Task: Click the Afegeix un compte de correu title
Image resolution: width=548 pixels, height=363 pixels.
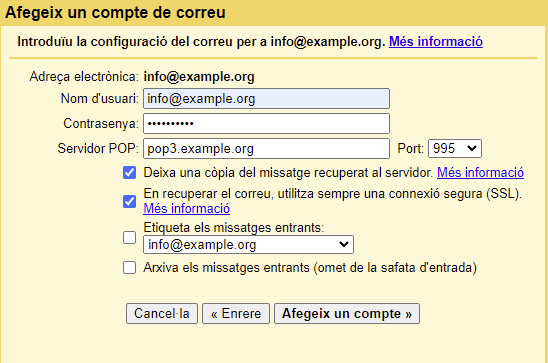Action: tap(115, 13)
